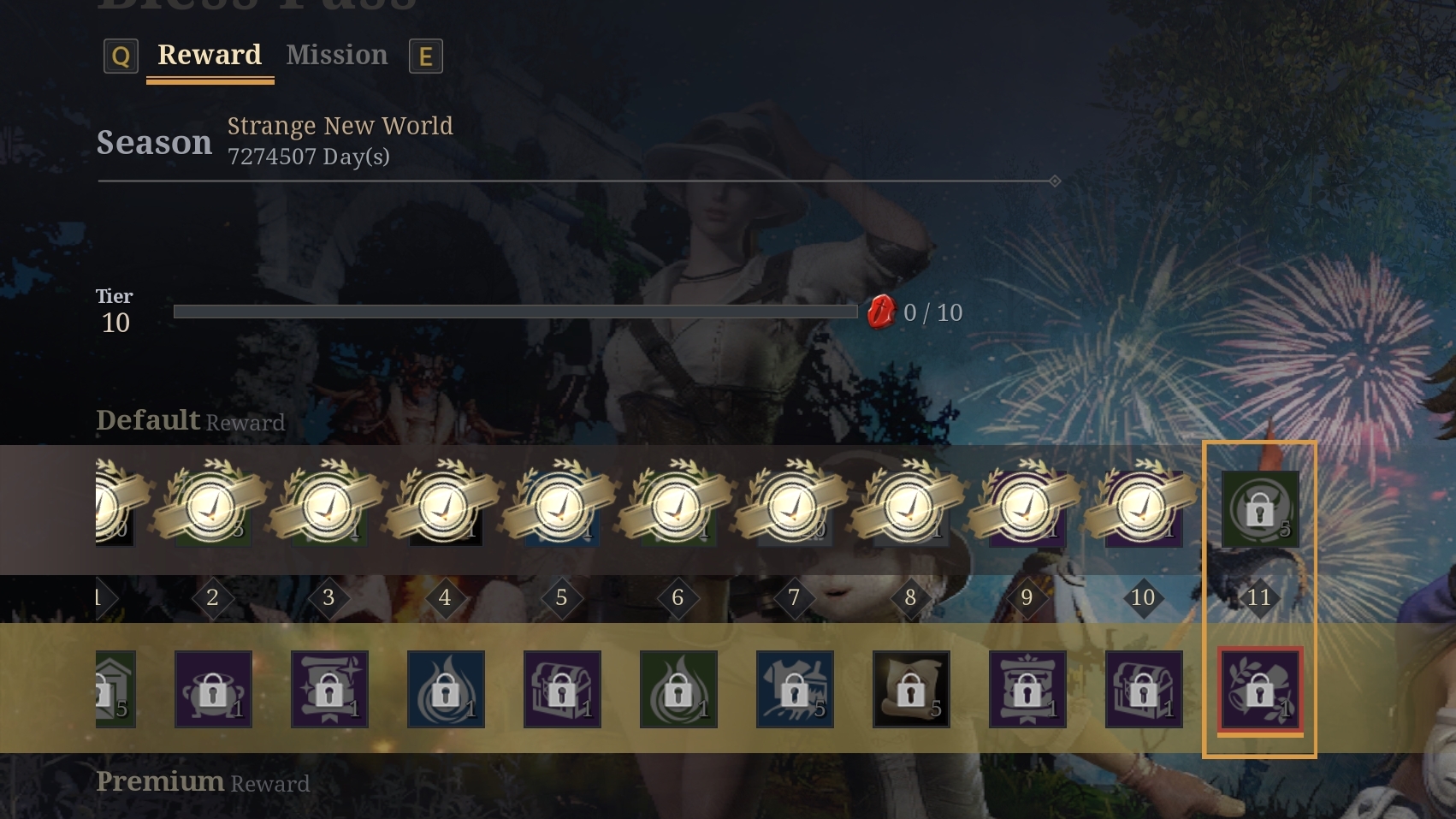
Task: Select locked premium armor reward at tier 7
Action: (795, 689)
